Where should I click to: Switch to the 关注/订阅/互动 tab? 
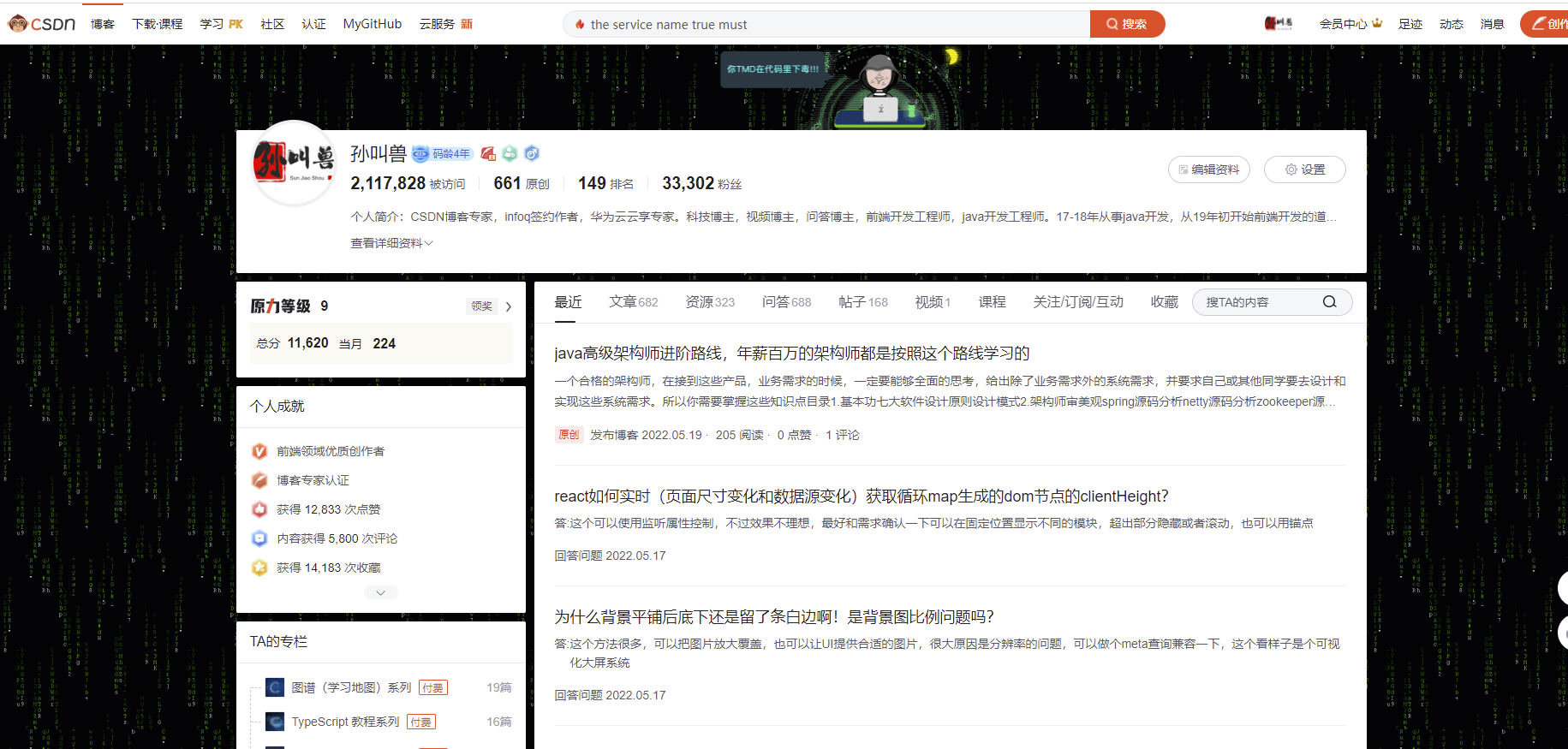tap(1078, 302)
